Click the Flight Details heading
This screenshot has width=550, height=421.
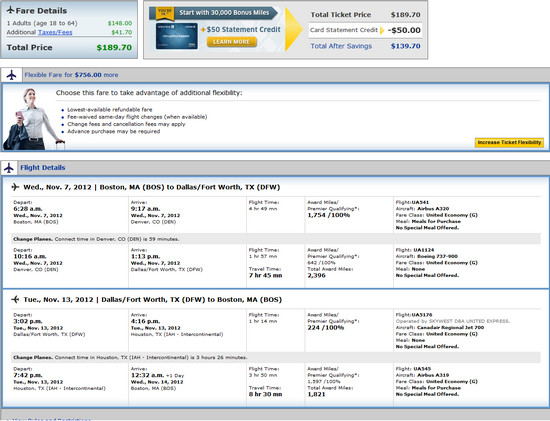(43, 168)
